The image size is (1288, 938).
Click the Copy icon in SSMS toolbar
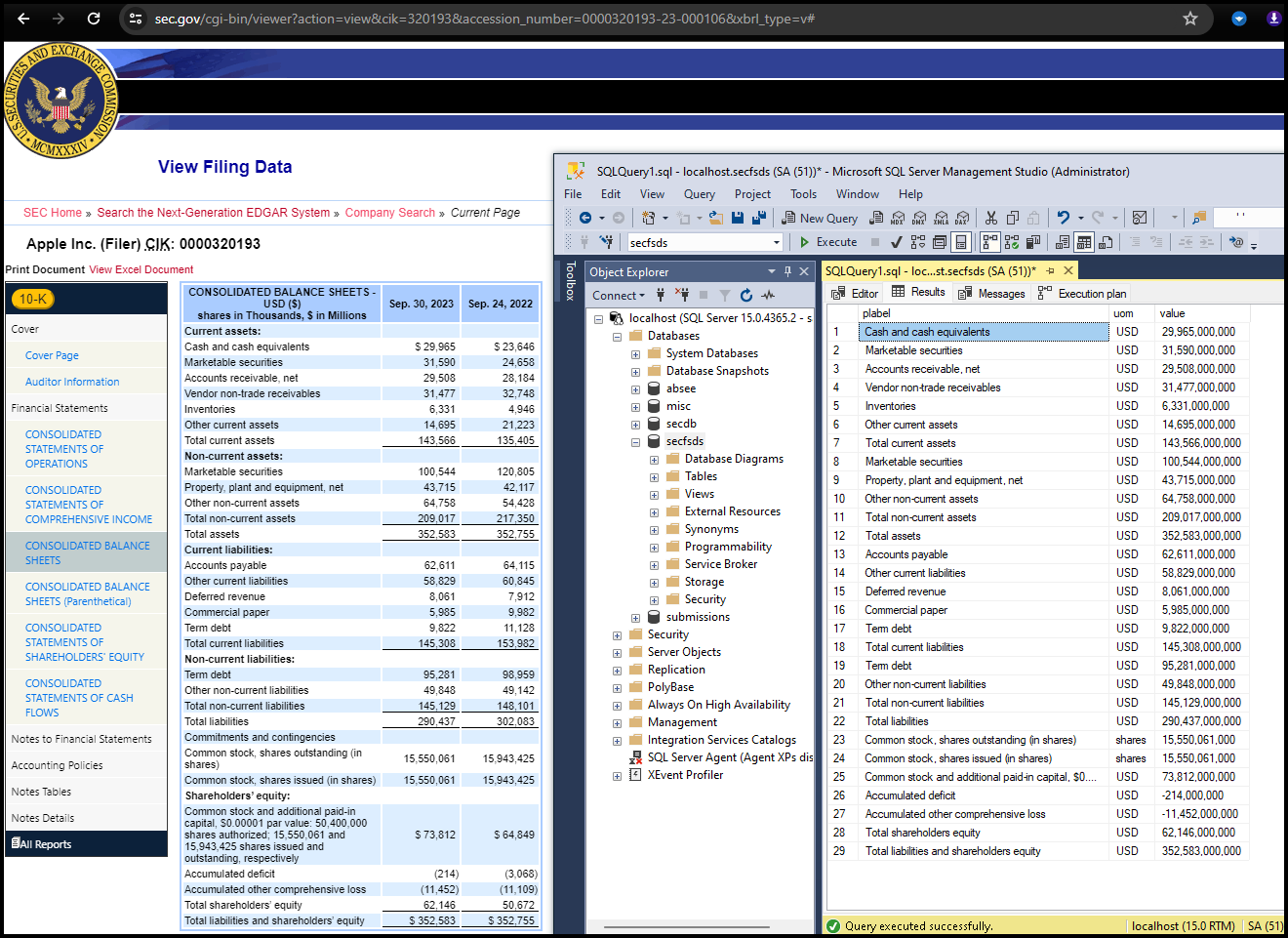(x=1012, y=218)
